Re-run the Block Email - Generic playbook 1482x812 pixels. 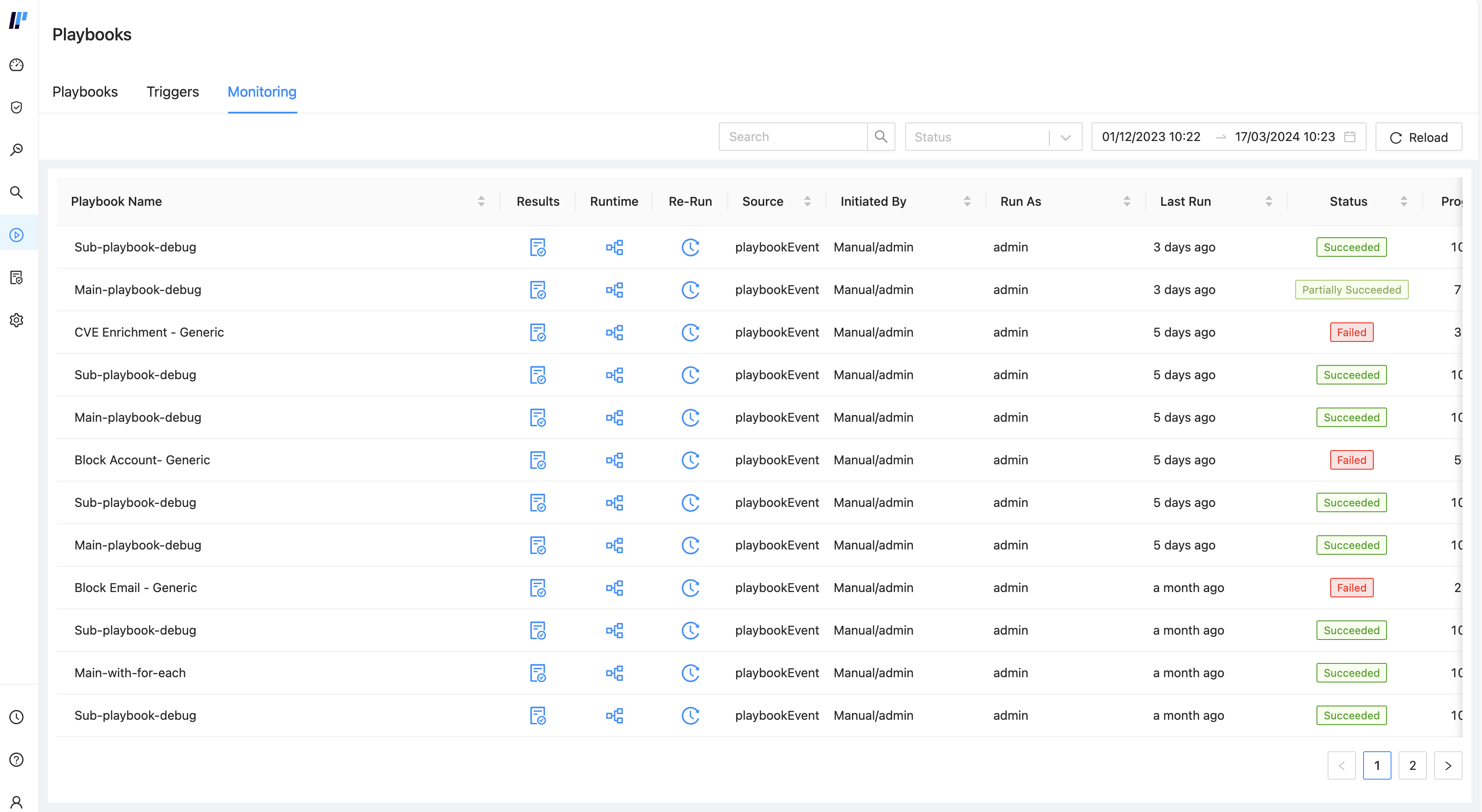click(x=690, y=588)
